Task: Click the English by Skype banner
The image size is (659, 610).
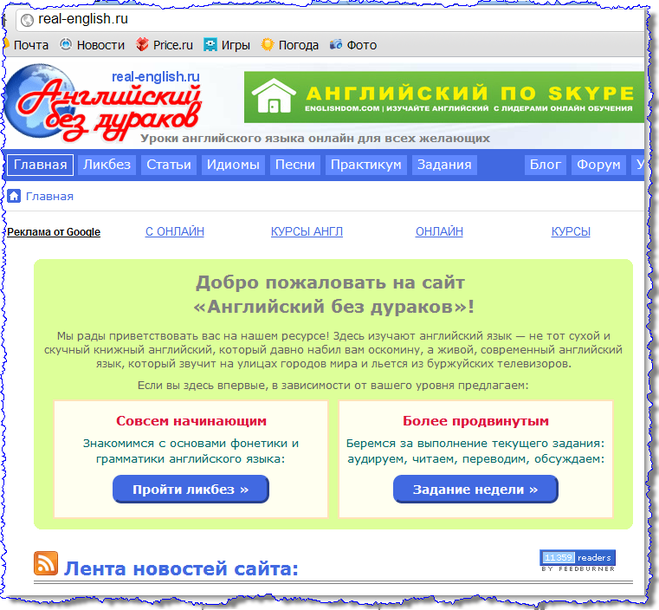Action: [440, 97]
